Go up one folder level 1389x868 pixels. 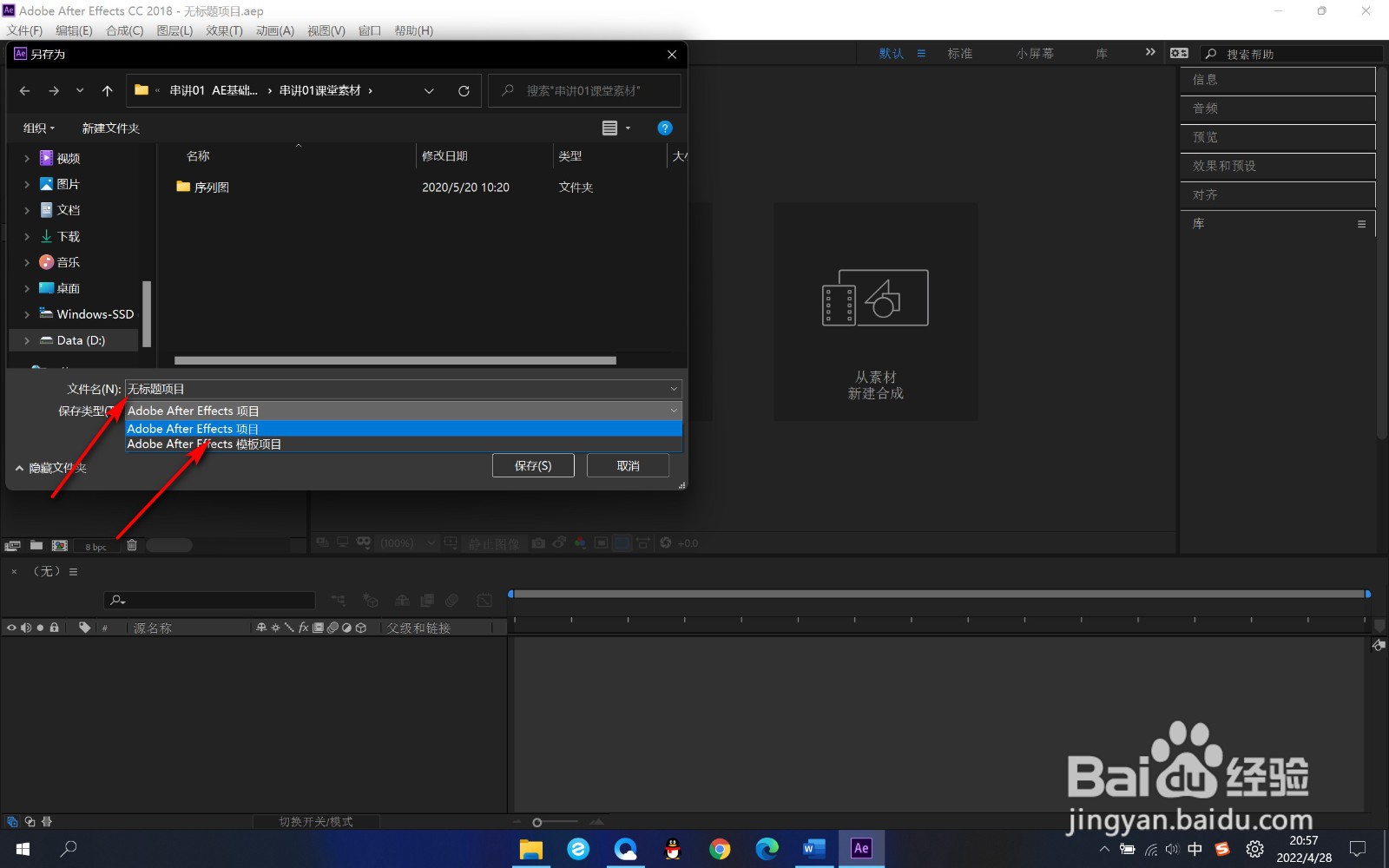[x=108, y=90]
